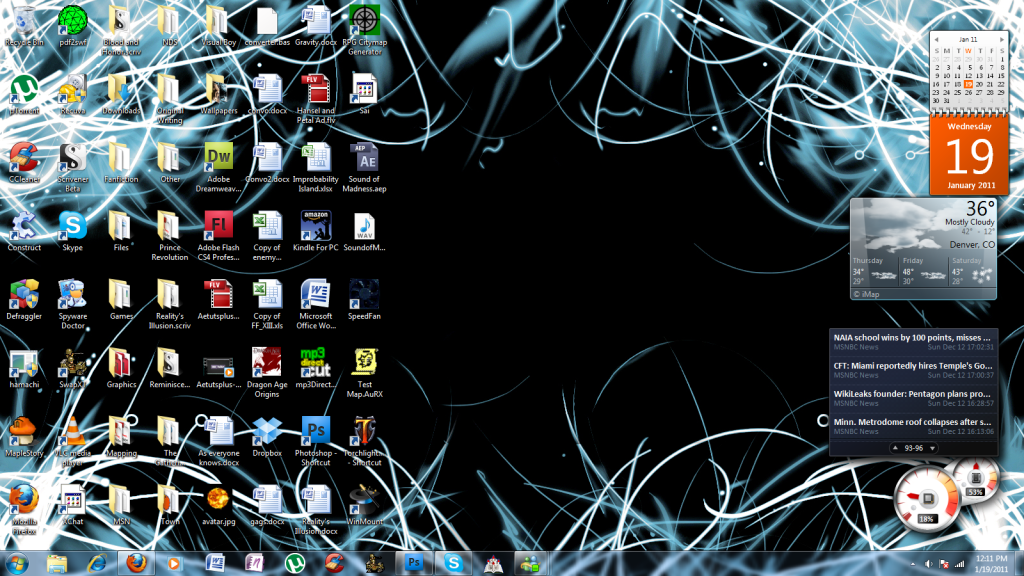1024x576 pixels.
Task: Switch to Photoshop in the taskbar
Action: pos(412,563)
